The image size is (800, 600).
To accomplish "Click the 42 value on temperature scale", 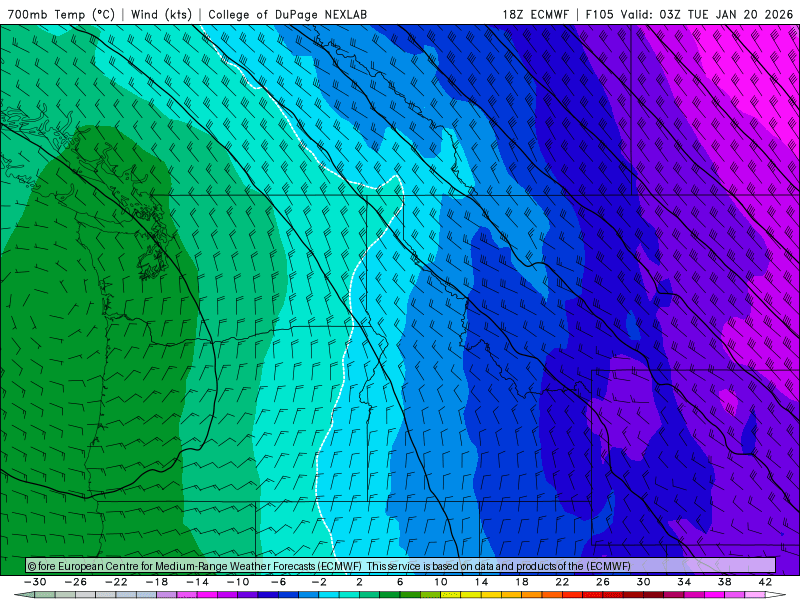I will tap(765, 582).
